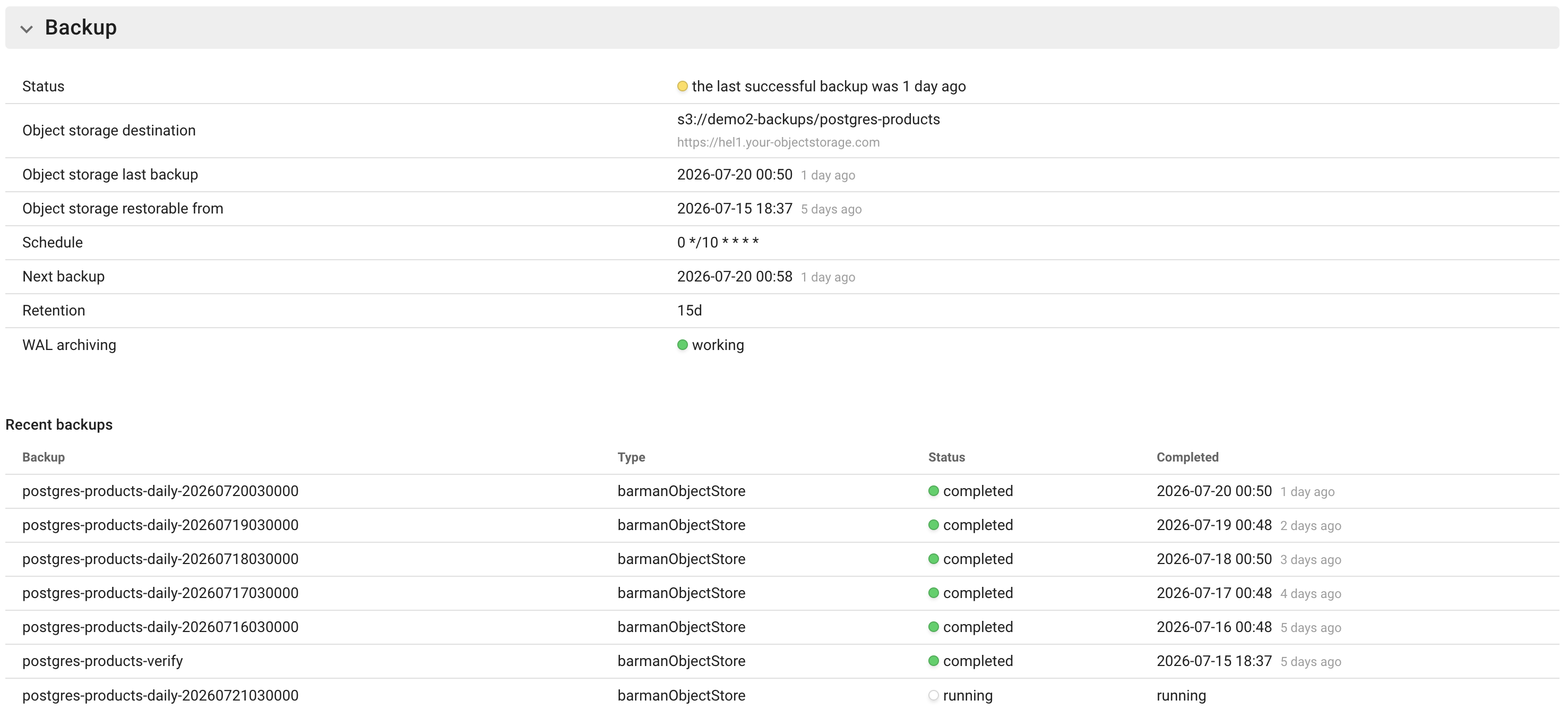This screenshot has height=717, width=1568.
Task: Click Object storage last backup value 2026-07-20 00:50
Action: 735,174
